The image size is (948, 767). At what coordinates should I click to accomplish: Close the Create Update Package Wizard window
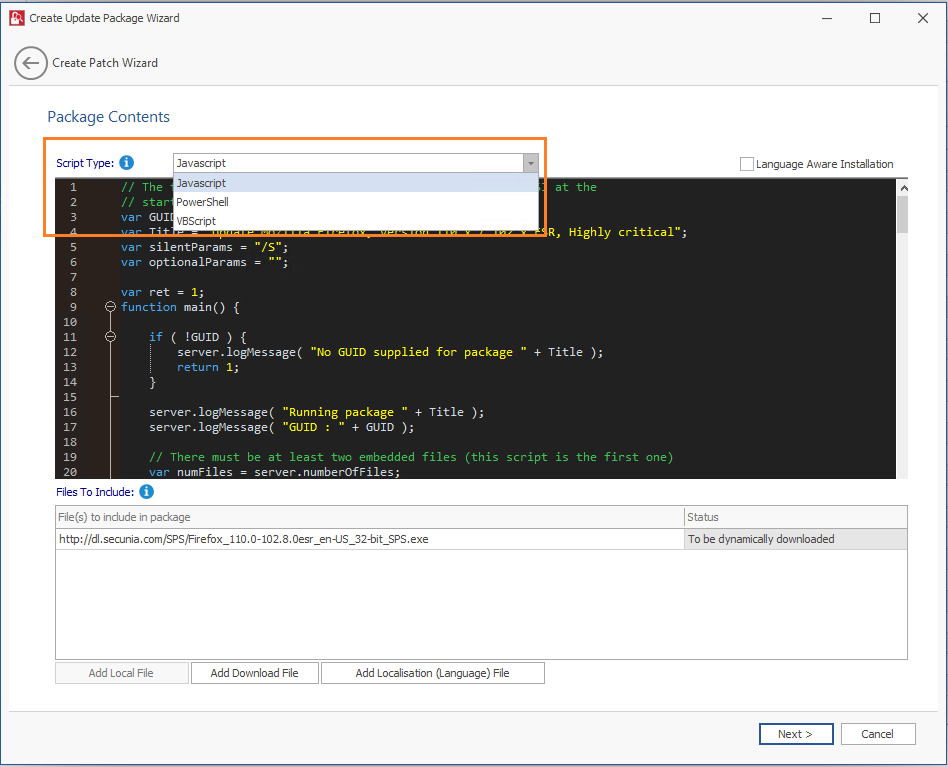[x=923, y=18]
